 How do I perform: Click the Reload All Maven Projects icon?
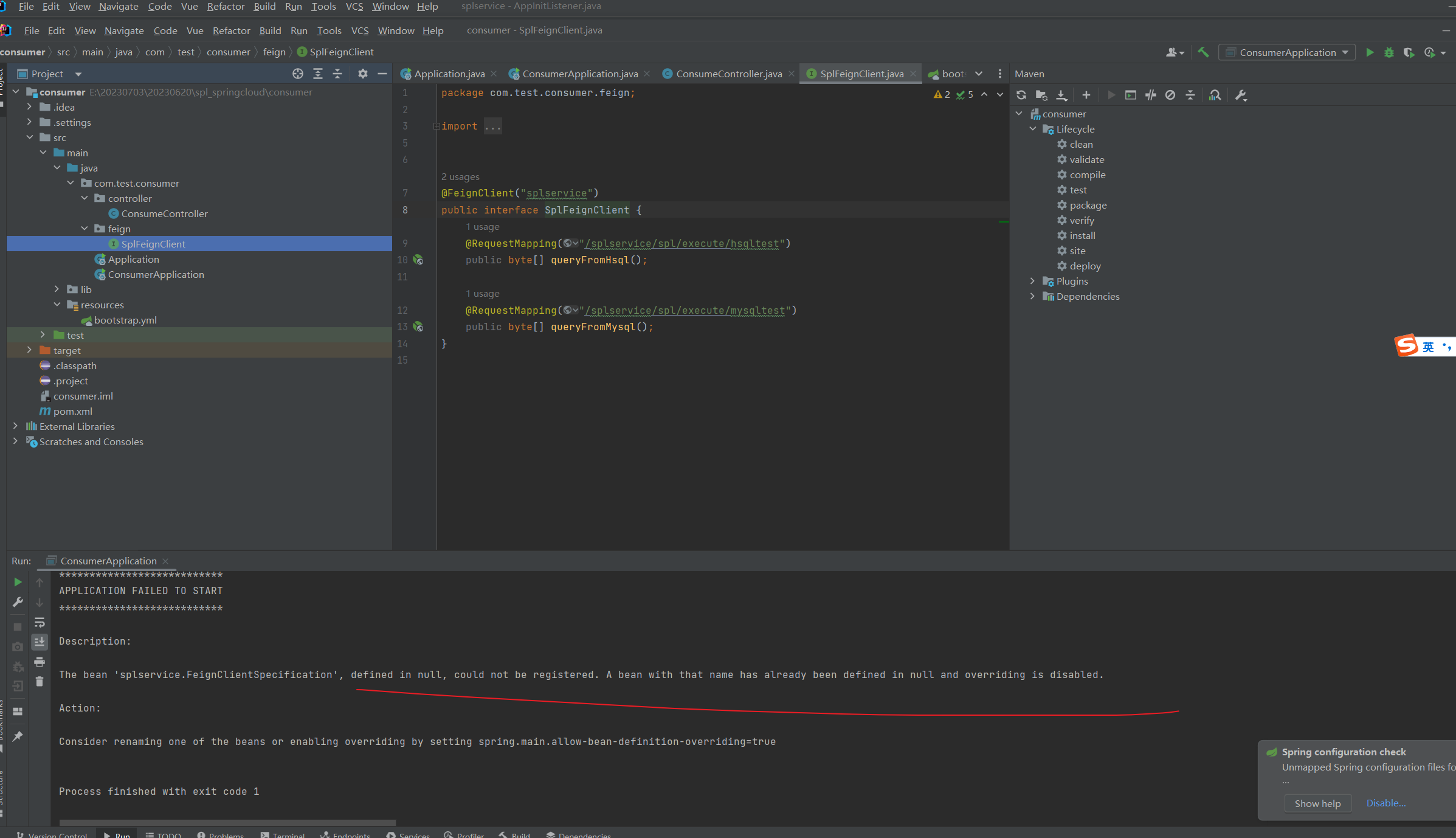(1021, 95)
